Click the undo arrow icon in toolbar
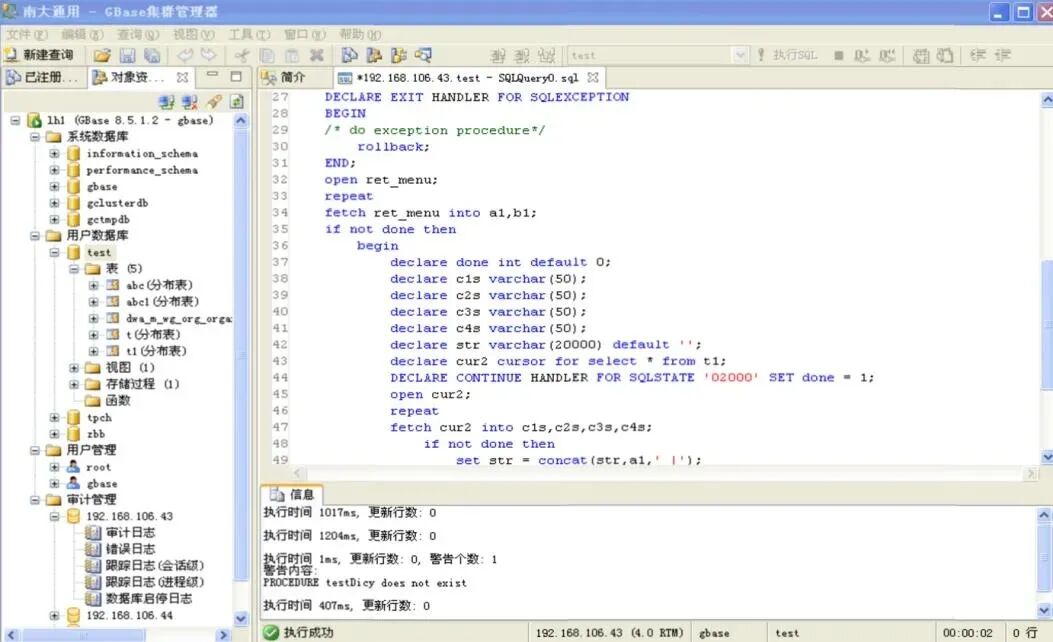Screen dimensions: 1053x642 tap(185, 55)
